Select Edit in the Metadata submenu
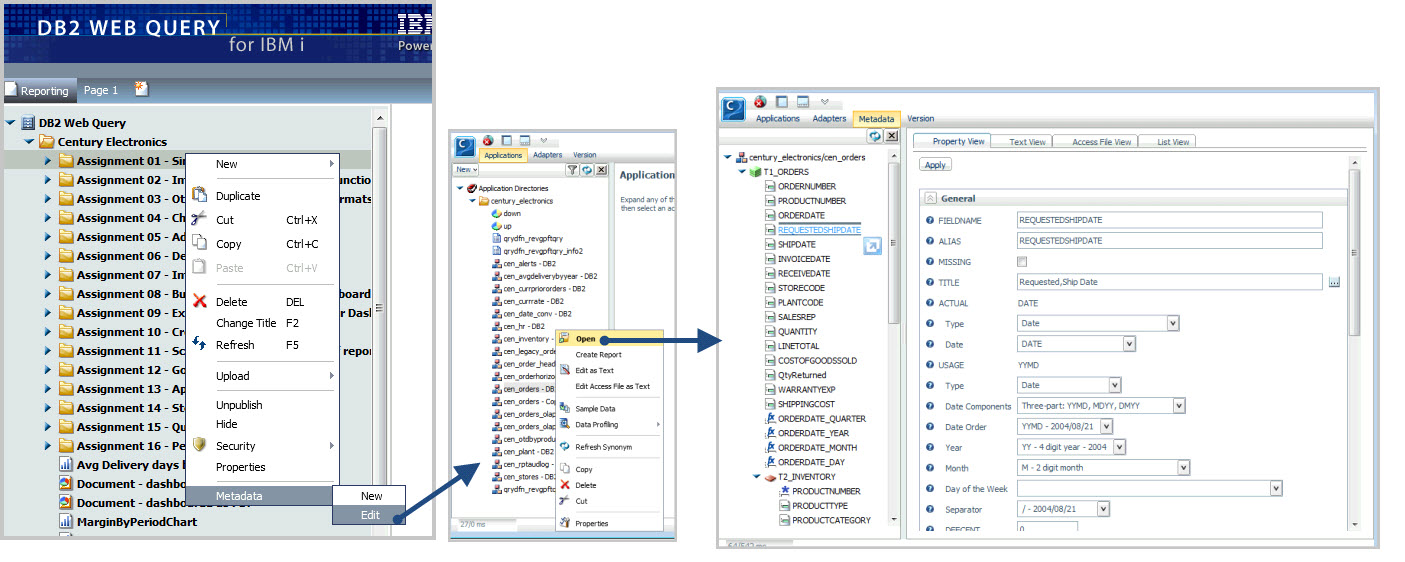Viewport: 1405px width, 562px height. click(371, 516)
